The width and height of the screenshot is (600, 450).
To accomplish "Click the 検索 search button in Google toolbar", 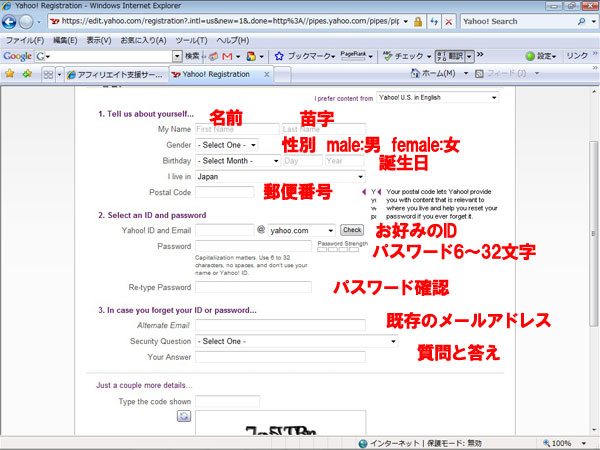I will click(x=192, y=56).
